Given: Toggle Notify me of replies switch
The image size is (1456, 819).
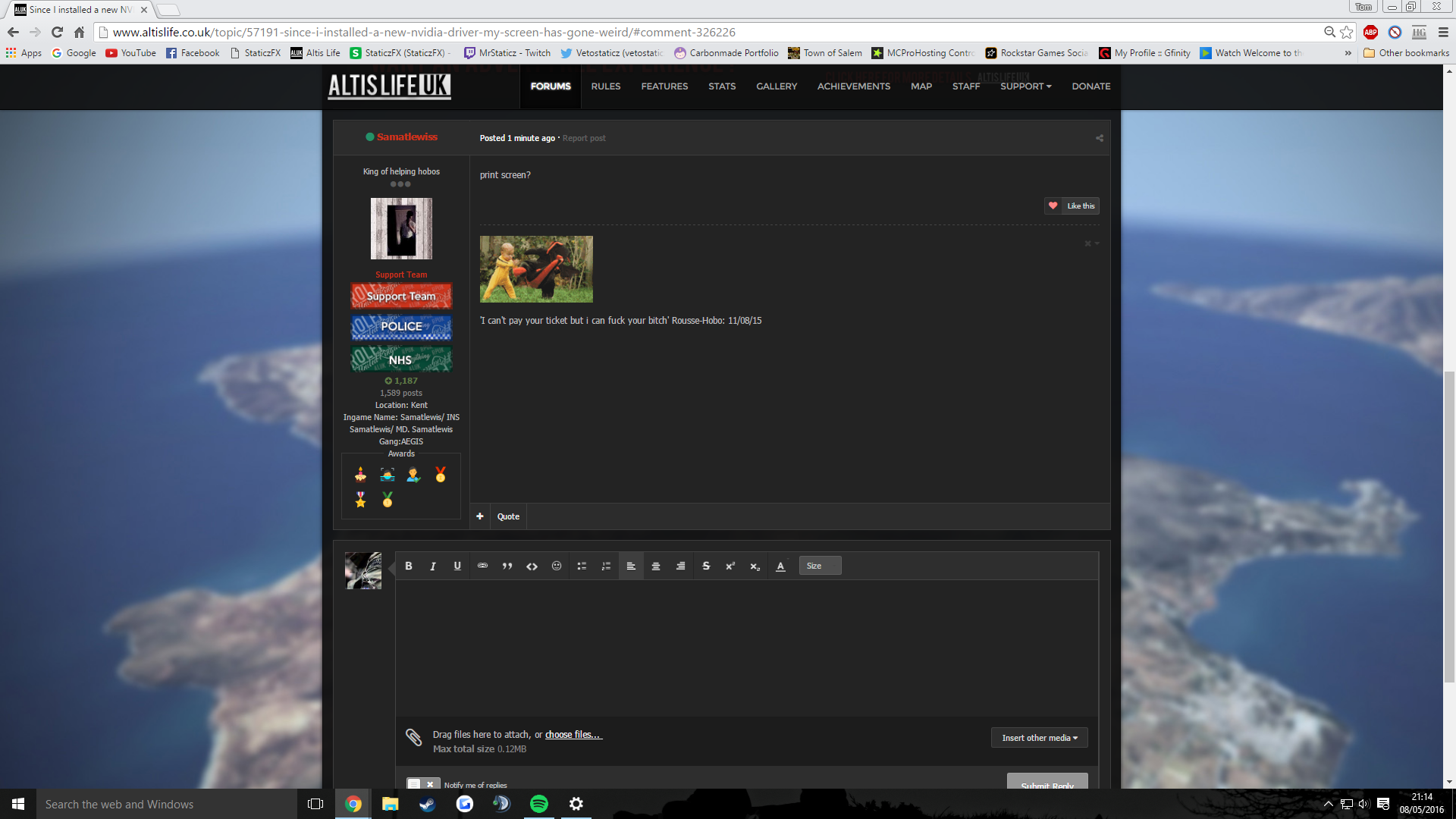Looking at the screenshot, I should tap(422, 784).
